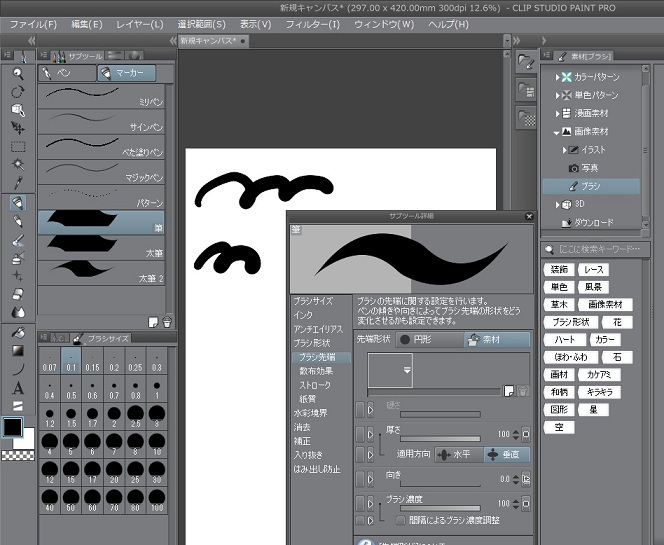The image size is (664, 545).
Task: Select the Auto Select magic wand tool
Action: pos(18,164)
